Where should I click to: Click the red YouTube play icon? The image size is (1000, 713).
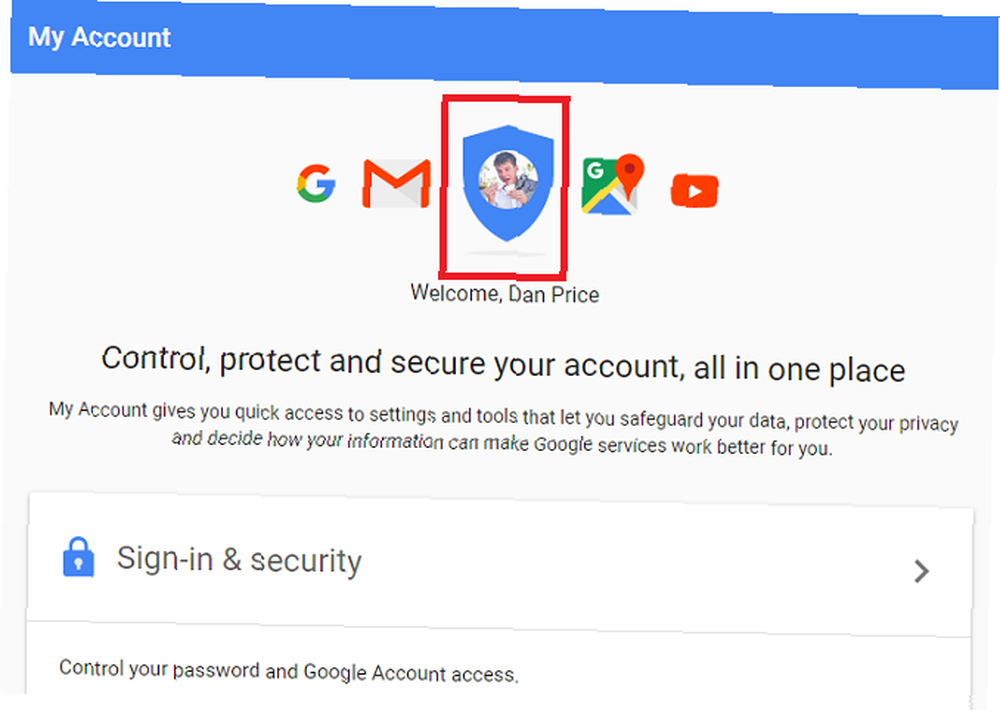point(695,191)
